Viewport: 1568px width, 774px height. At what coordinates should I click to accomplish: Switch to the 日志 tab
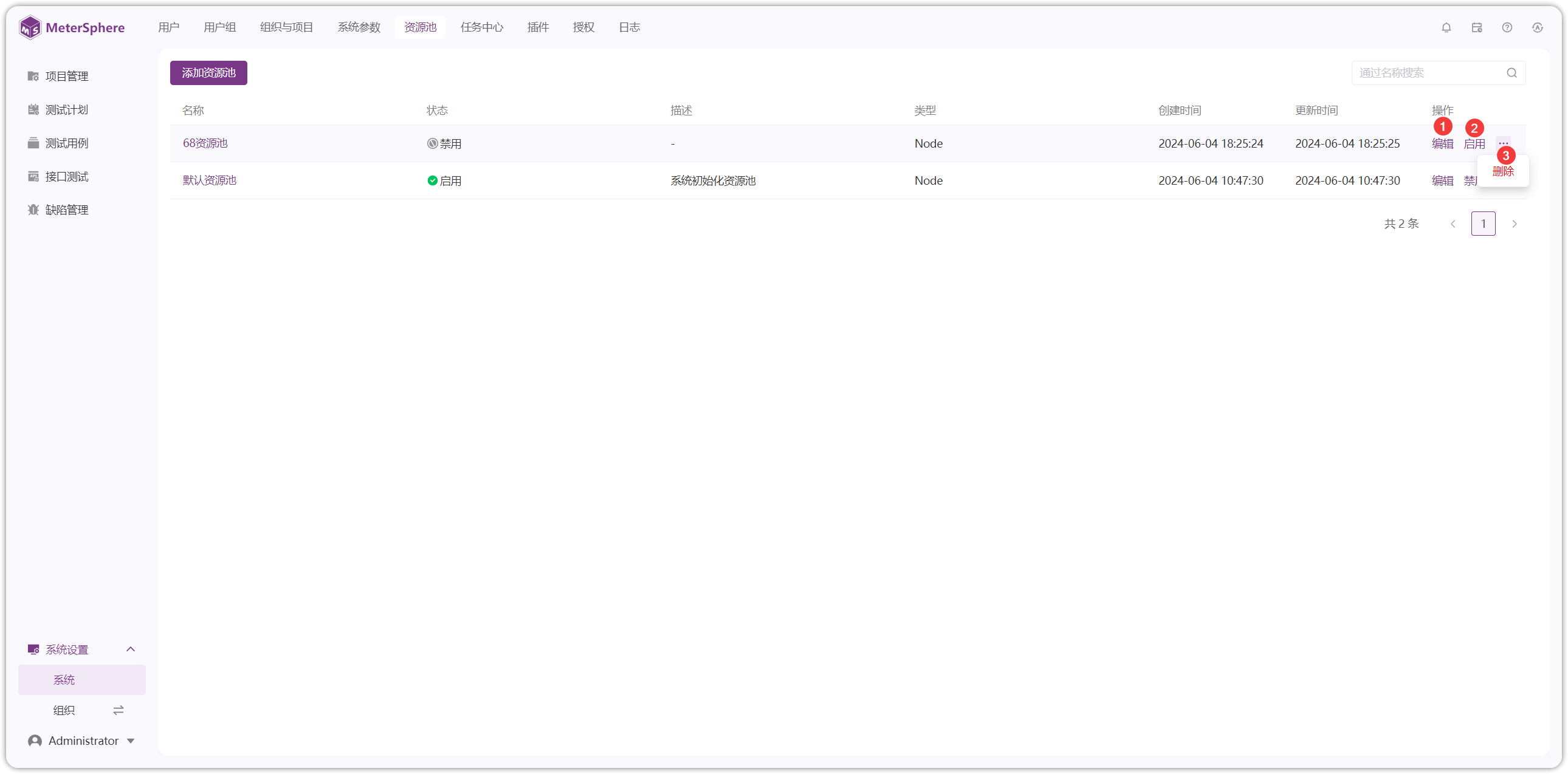630,27
